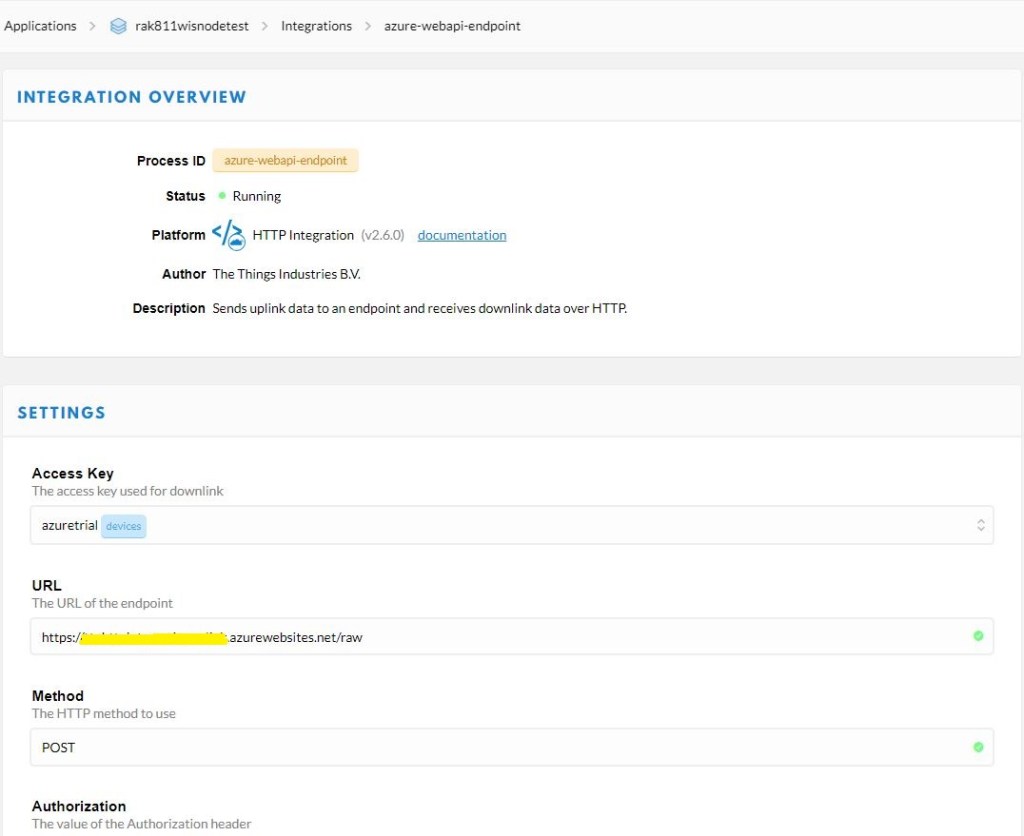Click the application stack icon in breadcrumb
The image size is (1024, 836).
click(x=118, y=26)
